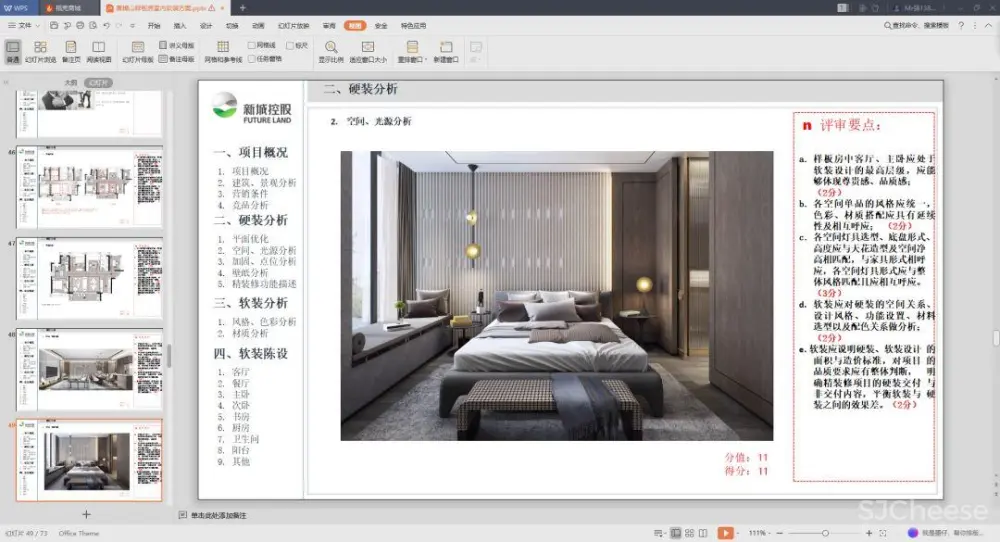Switch to the Outline (大纲) panel tab
The height and width of the screenshot is (542, 1000).
pos(70,82)
